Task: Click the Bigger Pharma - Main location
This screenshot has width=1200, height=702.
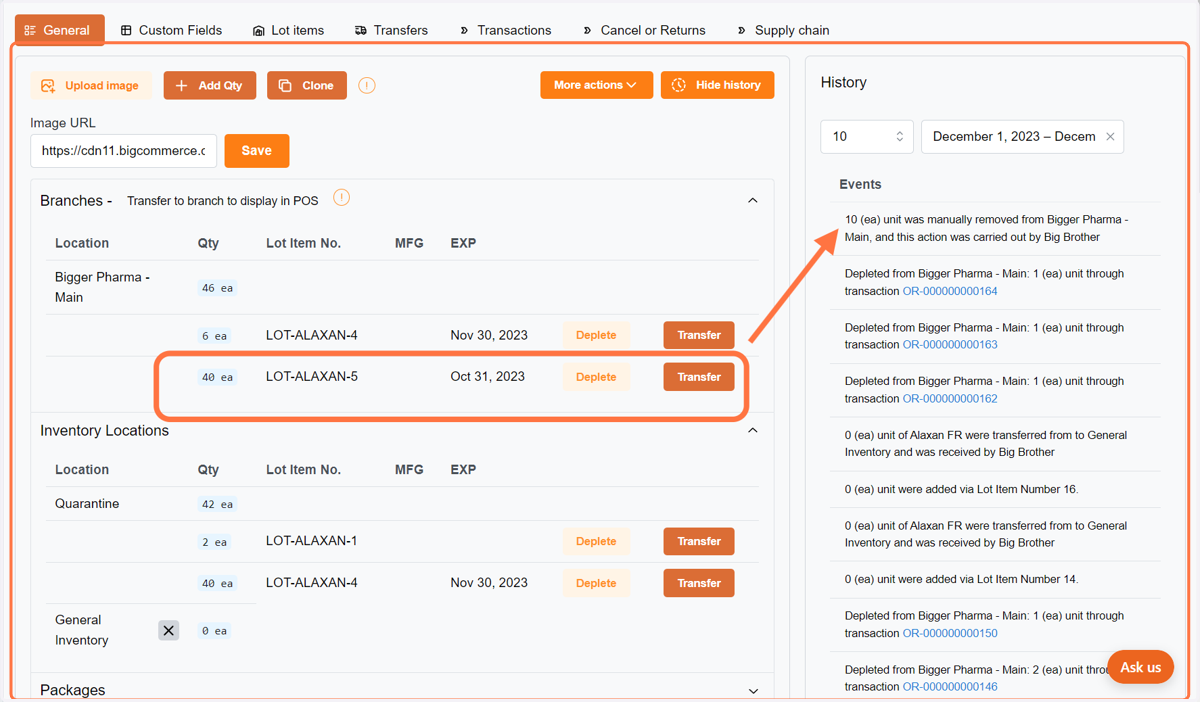Action: pyautogui.click(x=102, y=287)
